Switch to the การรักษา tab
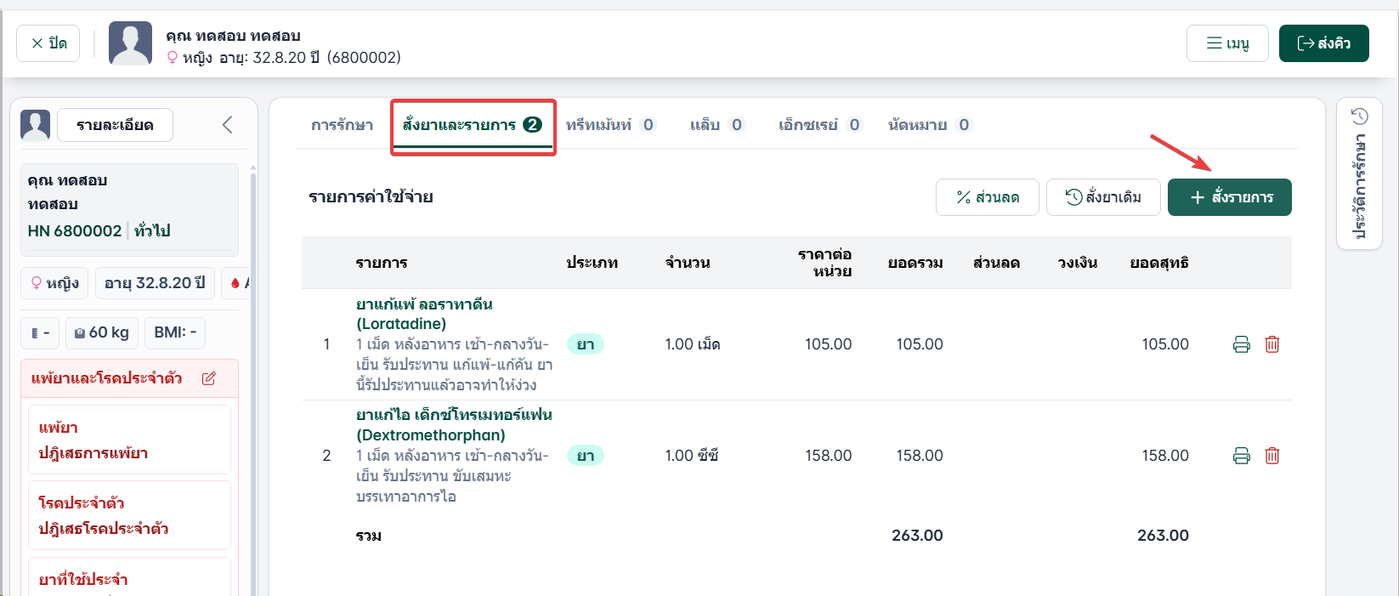1399x596 pixels. (x=342, y=125)
